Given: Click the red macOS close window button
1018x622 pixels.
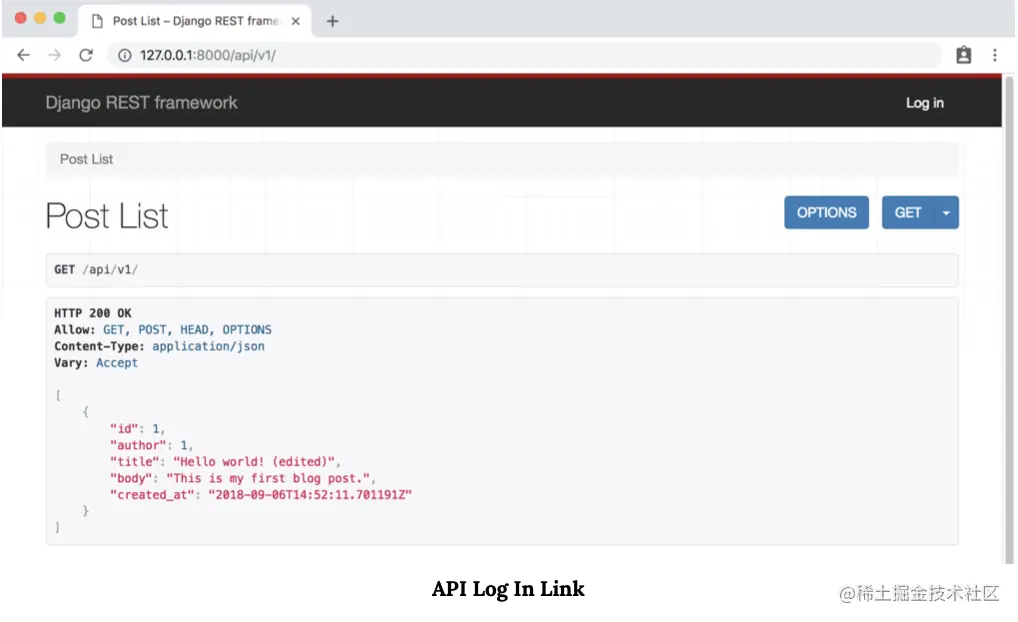Looking at the screenshot, I should point(20,18).
